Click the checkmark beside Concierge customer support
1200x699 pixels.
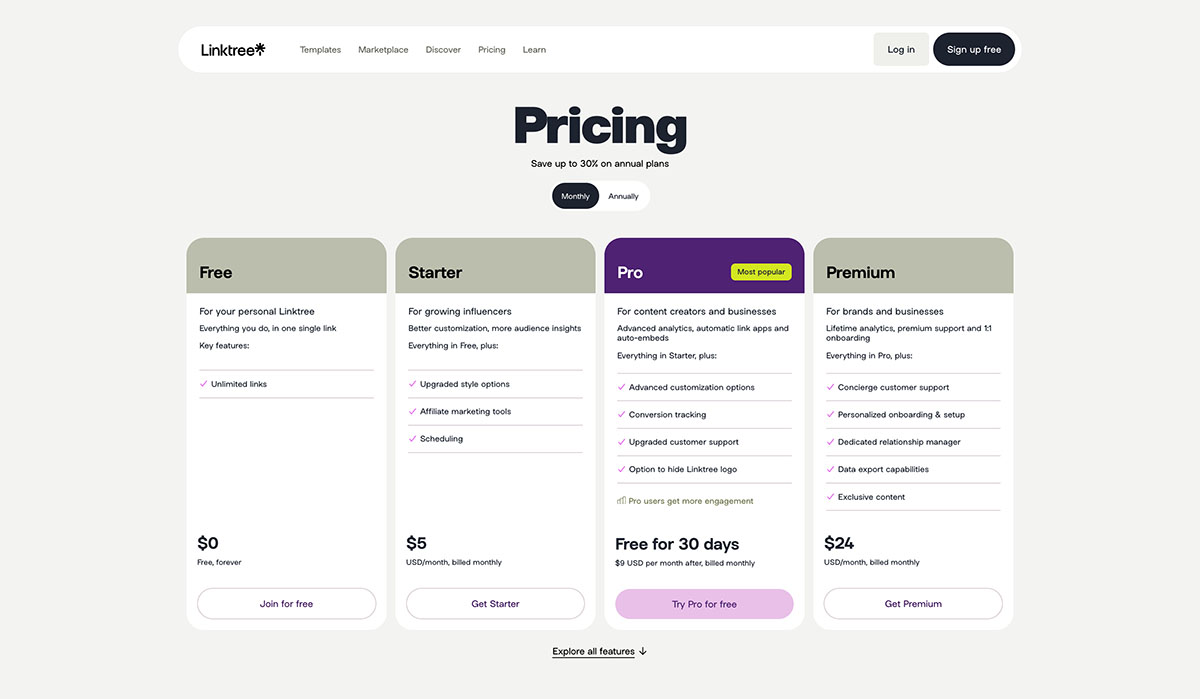(x=829, y=387)
